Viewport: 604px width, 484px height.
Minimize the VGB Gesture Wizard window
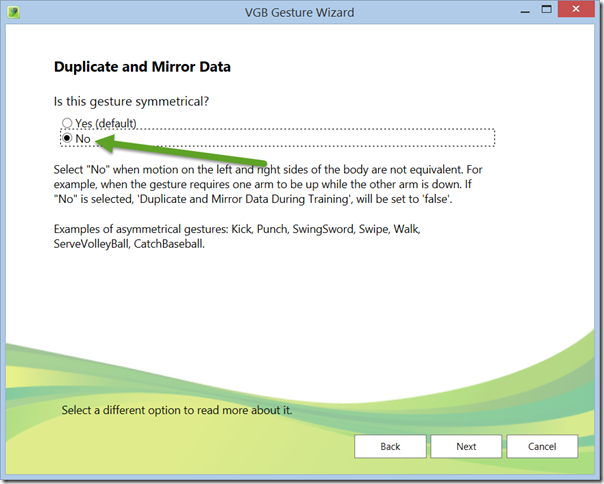coord(525,11)
